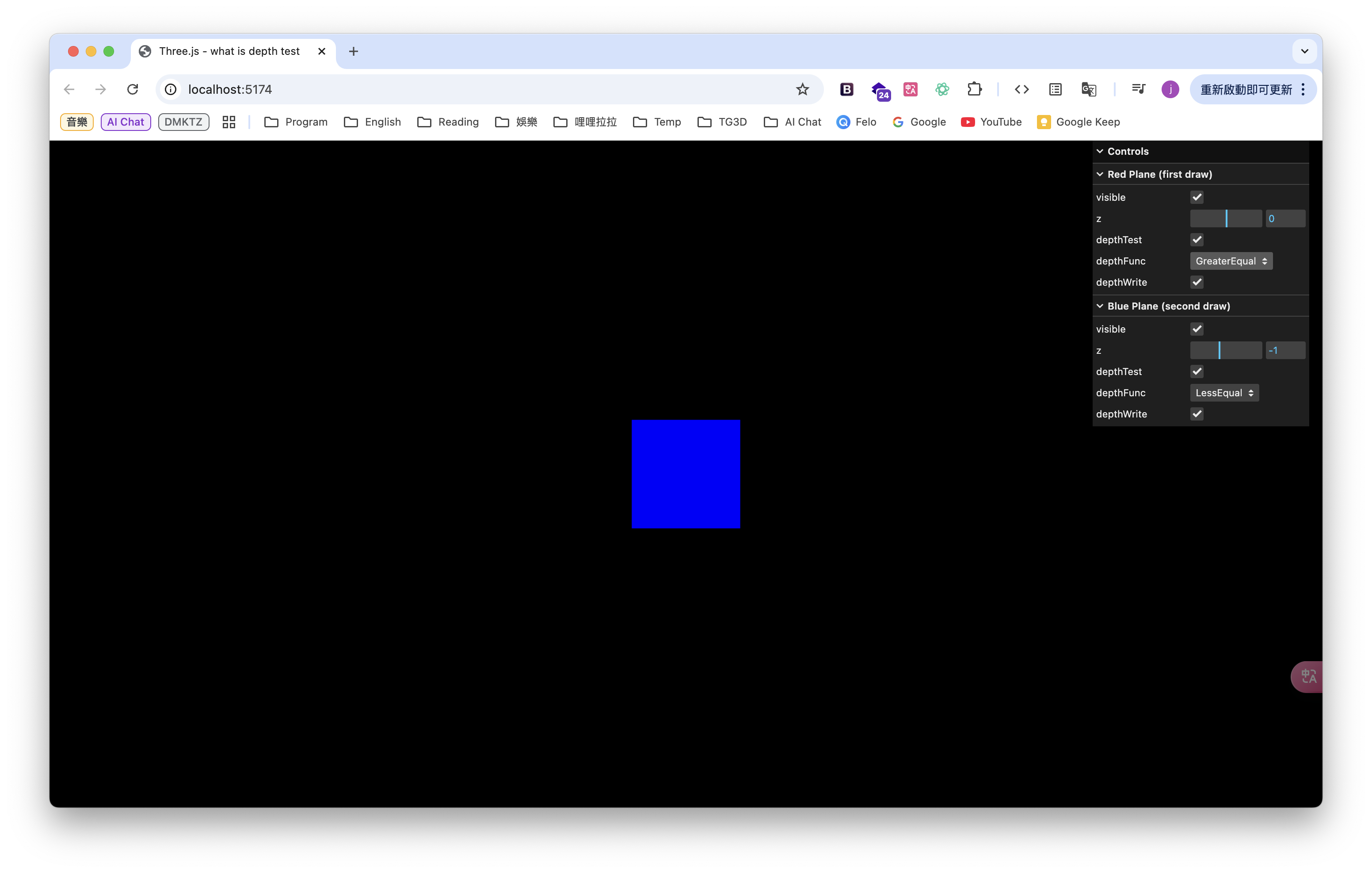The width and height of the screenshot is (1372, 873).
Task: Open Red Plane depthFunc GreaterEqual dropdown
Action: point(1231,261)
